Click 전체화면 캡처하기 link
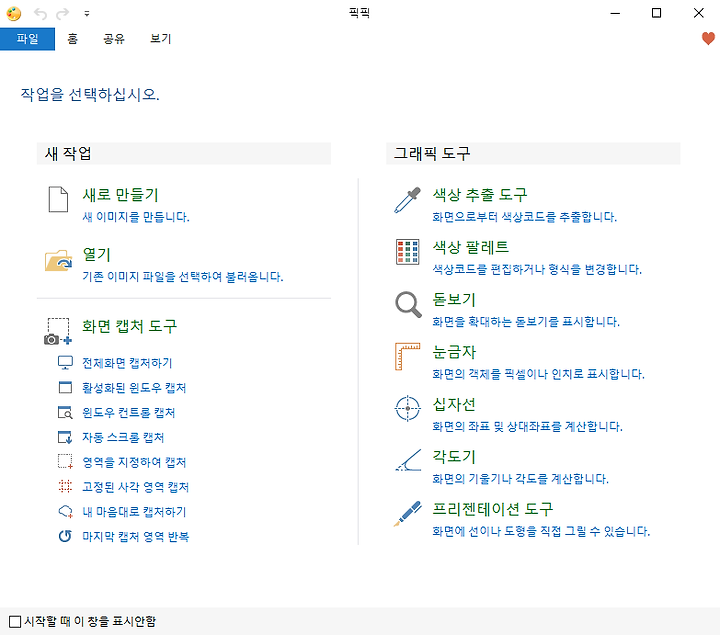Image resolution: width=720 pixels, height=635 pixels. [x=127, y=363]
